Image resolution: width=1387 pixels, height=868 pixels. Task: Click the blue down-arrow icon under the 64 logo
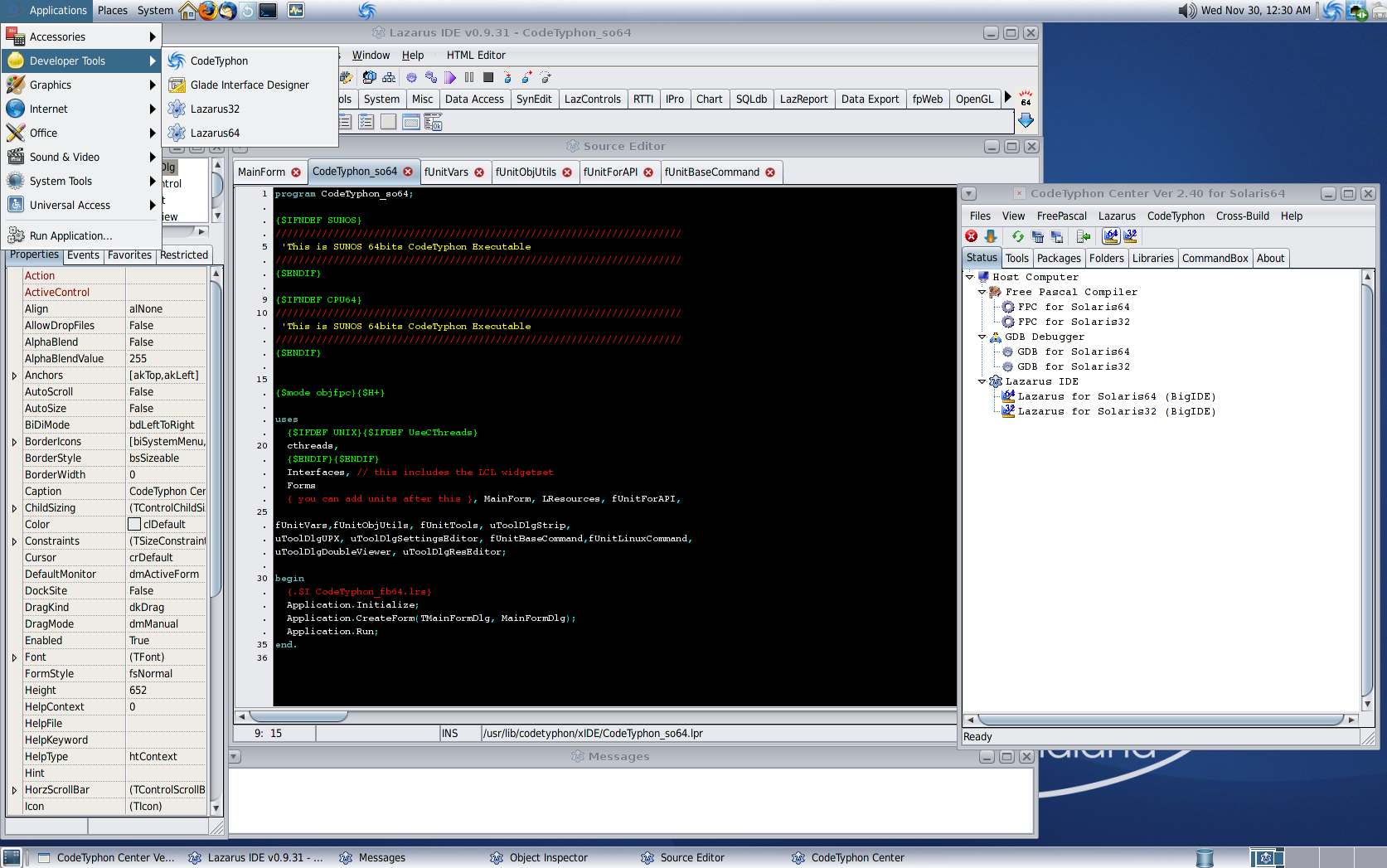(1026, 121)
